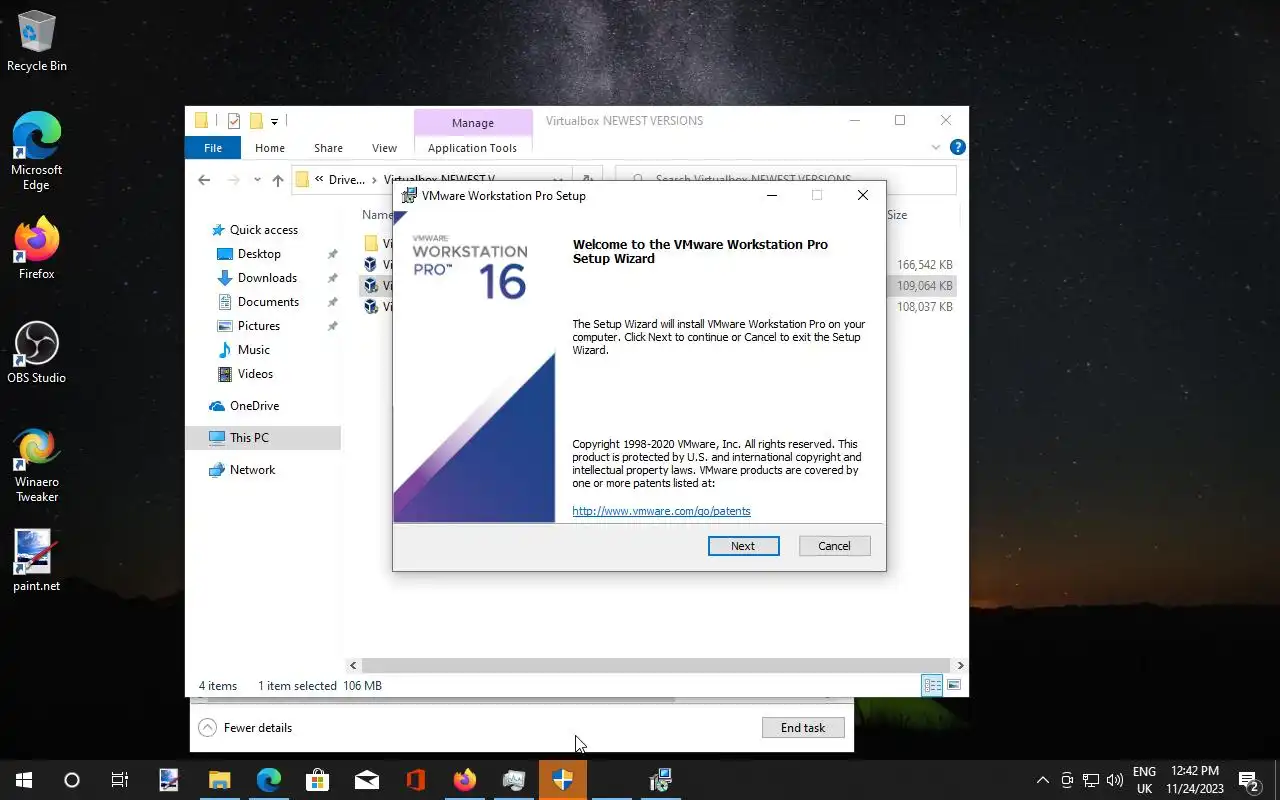
Task: Open the Firefox desktop shortcut
Action: tap(37, 248)
